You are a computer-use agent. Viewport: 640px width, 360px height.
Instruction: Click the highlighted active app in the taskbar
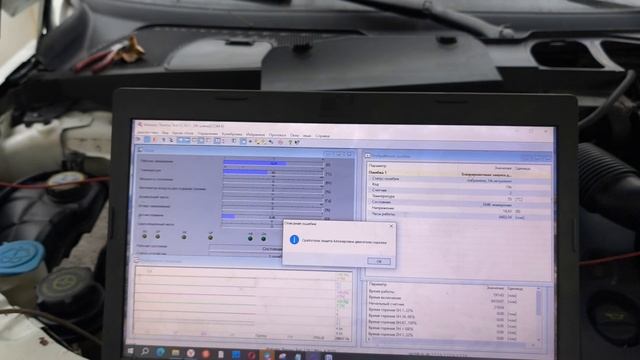267,355
